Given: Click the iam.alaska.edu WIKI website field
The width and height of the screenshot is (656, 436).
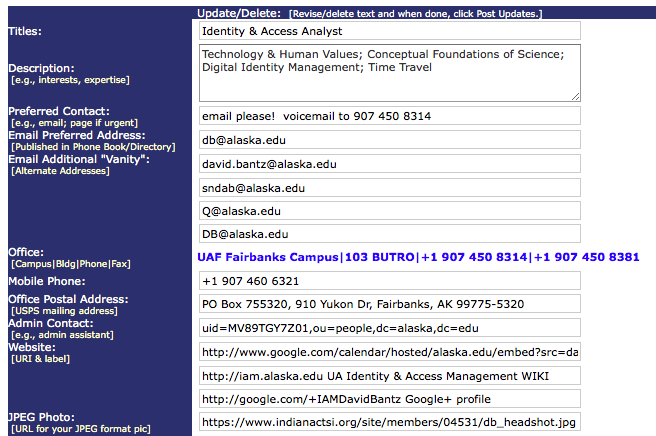Looking at the screenshot, I should coord(390,376).
